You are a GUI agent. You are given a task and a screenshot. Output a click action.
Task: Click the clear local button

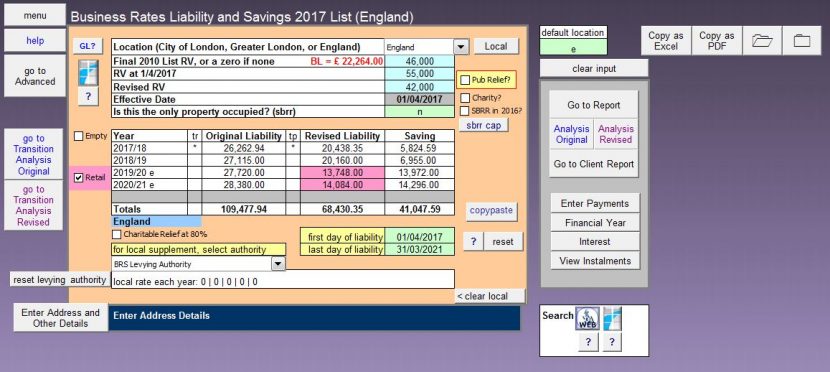coord(490,296)
